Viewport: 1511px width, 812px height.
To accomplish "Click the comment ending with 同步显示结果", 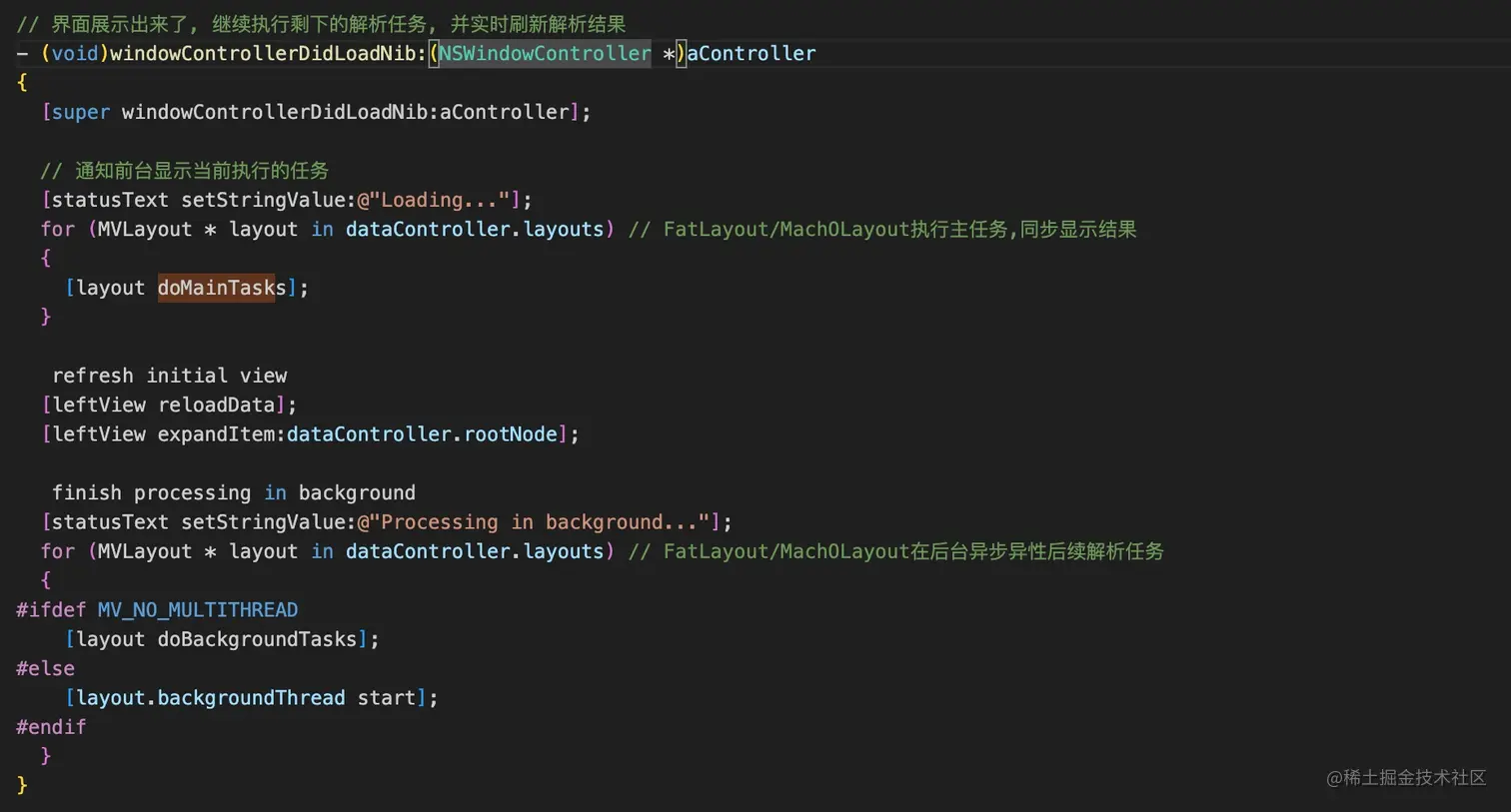I will (882, 229).
